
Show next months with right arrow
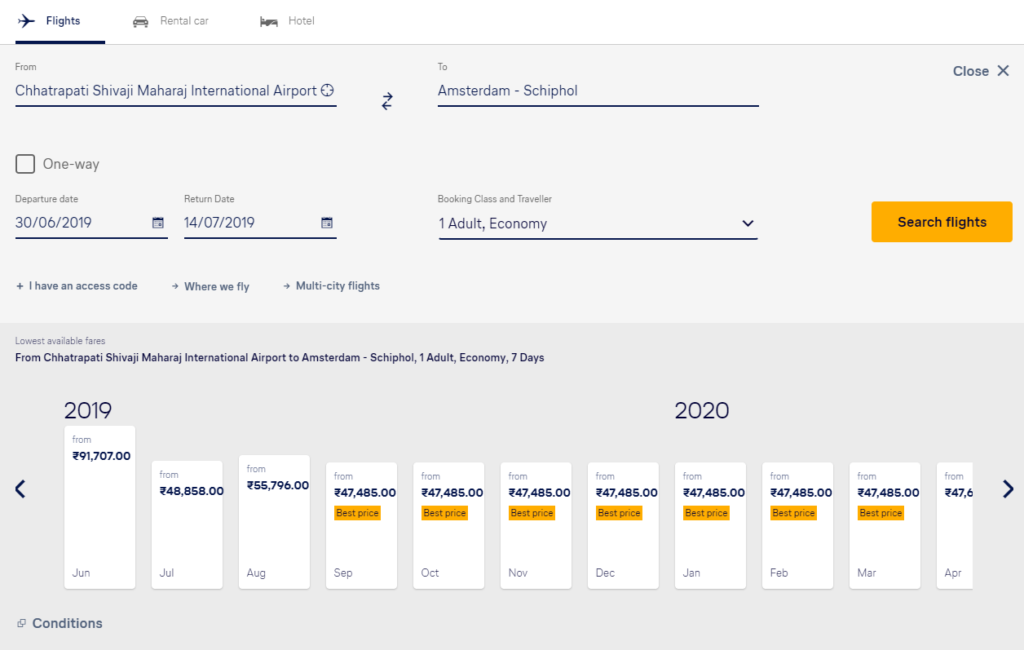(x=1008, y=489)
